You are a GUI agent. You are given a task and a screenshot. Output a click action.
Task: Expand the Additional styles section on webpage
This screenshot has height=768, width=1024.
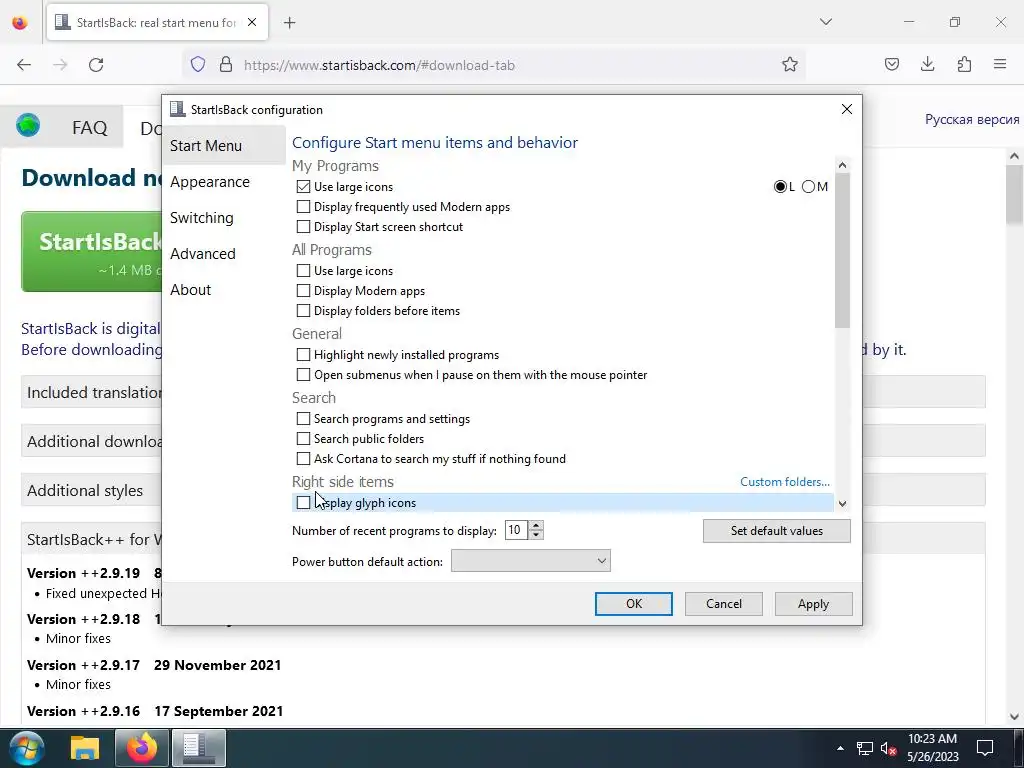point(85,490)
